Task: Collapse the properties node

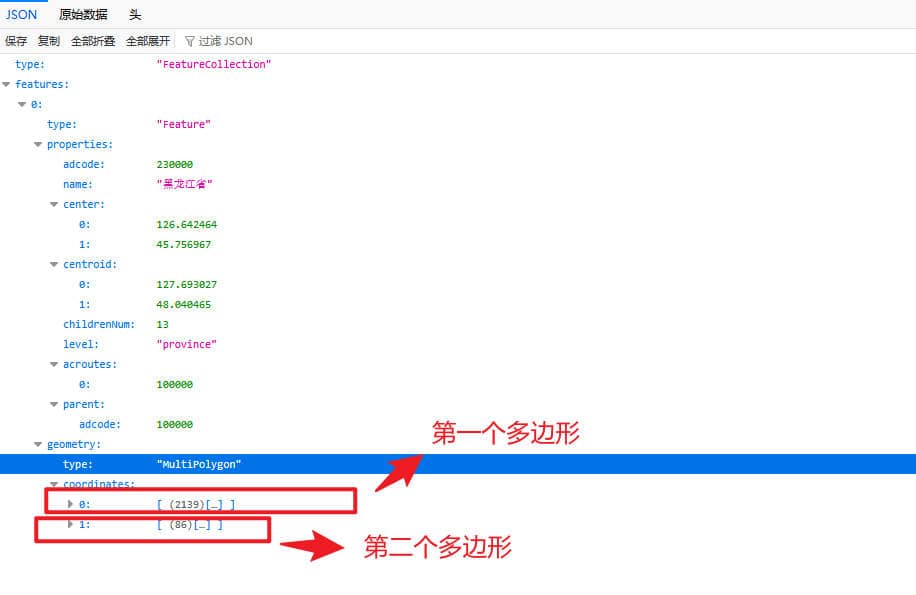Action: click(38, 145)
